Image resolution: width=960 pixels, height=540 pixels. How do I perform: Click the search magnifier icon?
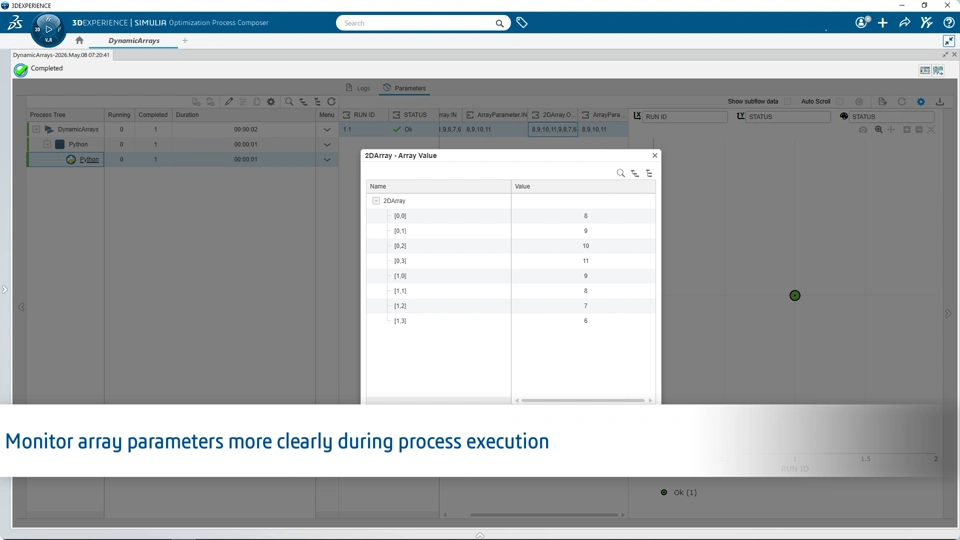click(500, 23)
